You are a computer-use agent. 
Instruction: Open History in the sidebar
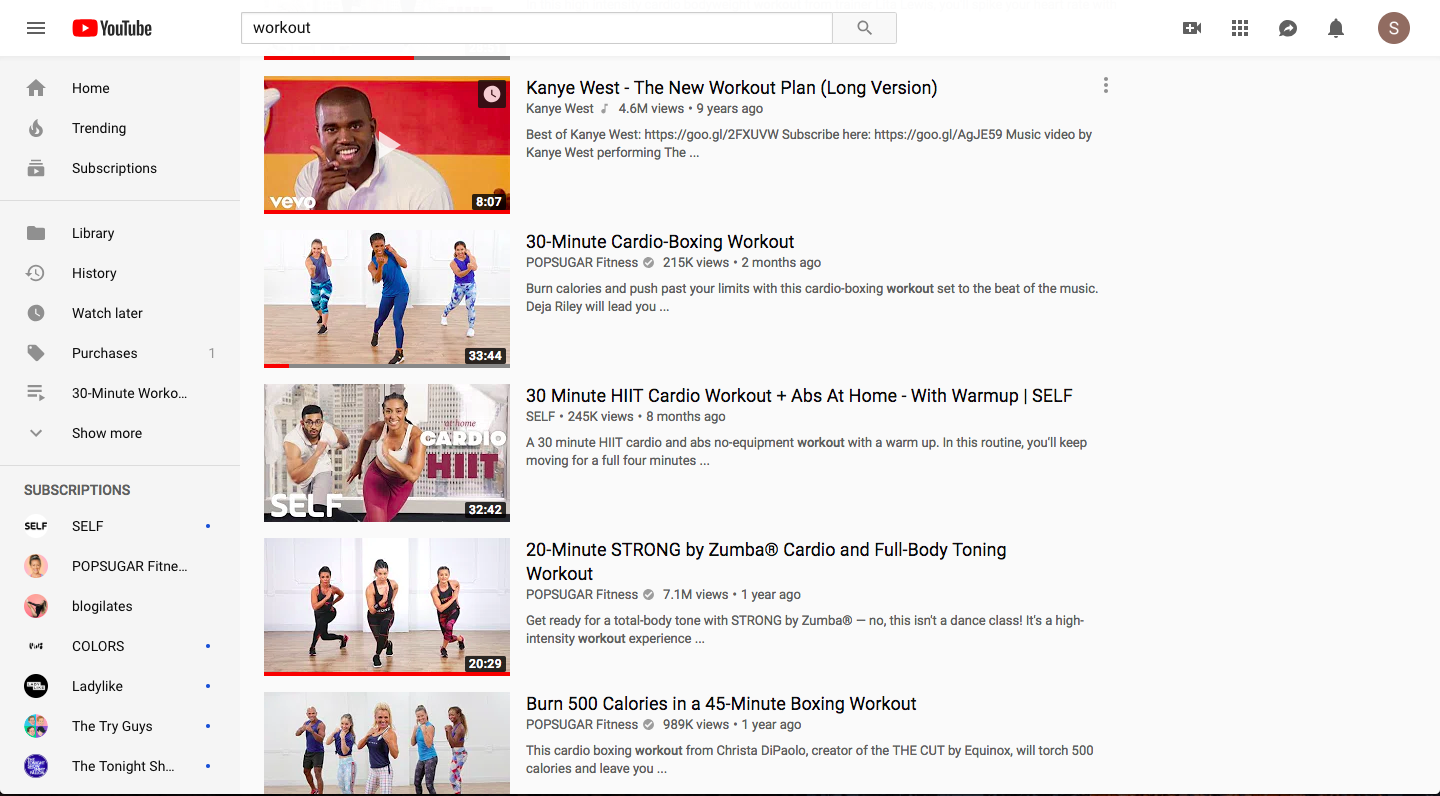pyautogui.click(x=120, y=273)
